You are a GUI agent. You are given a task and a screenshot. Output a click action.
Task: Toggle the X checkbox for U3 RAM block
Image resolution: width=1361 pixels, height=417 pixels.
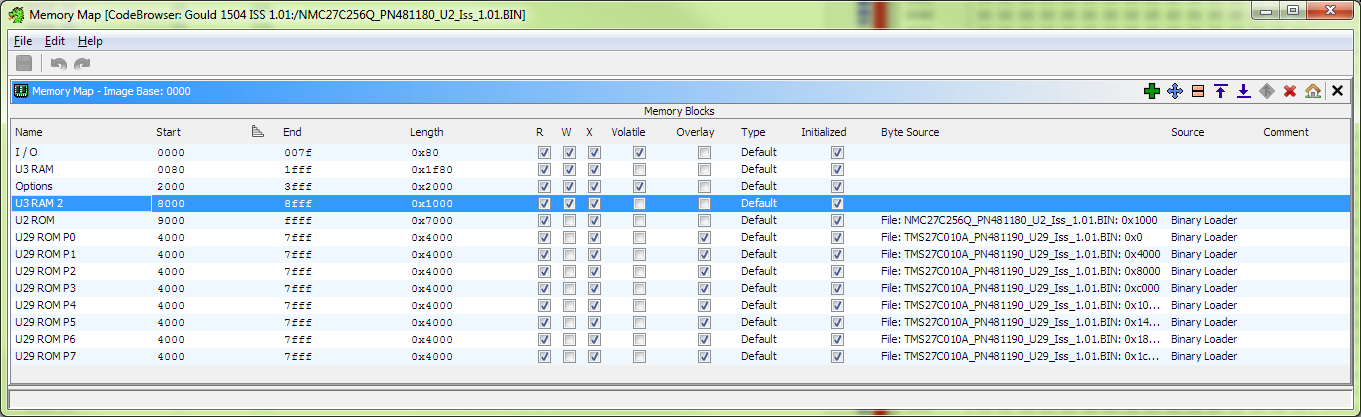click(x=594, y=169)
